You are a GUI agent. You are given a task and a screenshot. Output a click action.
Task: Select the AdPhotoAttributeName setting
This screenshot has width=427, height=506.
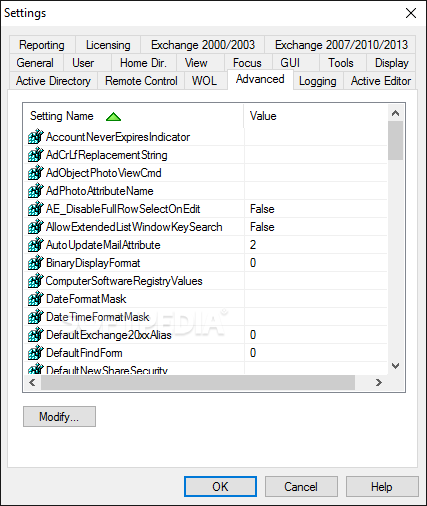[x=206, y=191]
